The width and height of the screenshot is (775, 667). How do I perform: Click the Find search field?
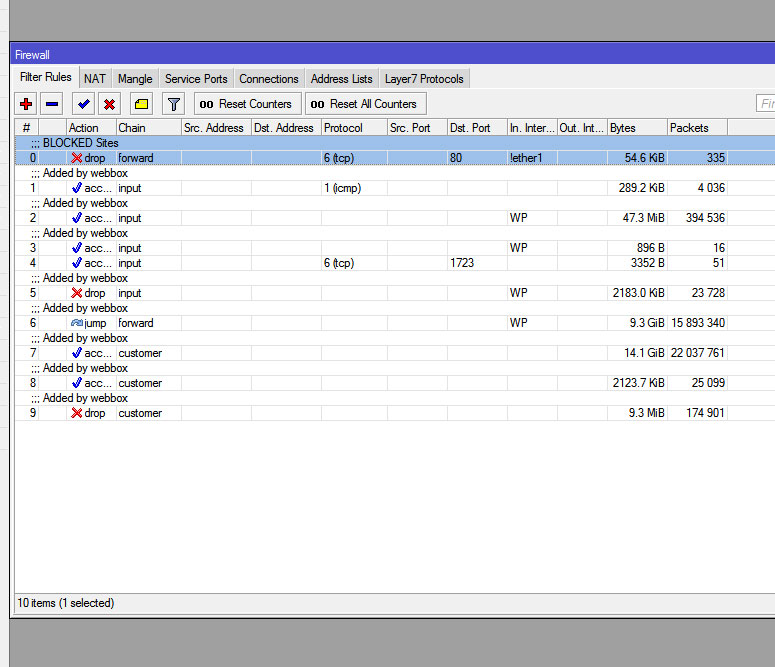pos(765,104)
